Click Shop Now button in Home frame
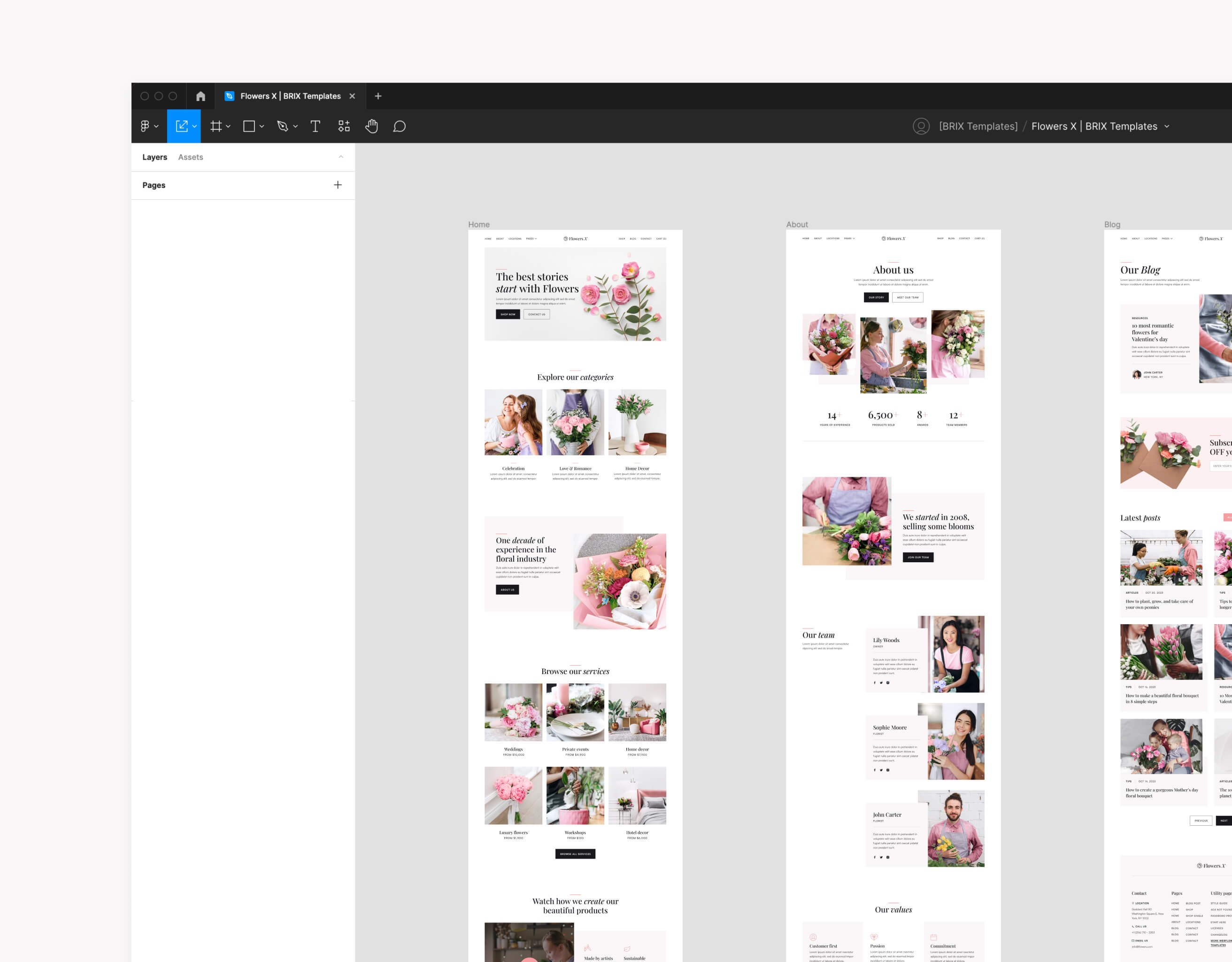 (x=508, y=314)
